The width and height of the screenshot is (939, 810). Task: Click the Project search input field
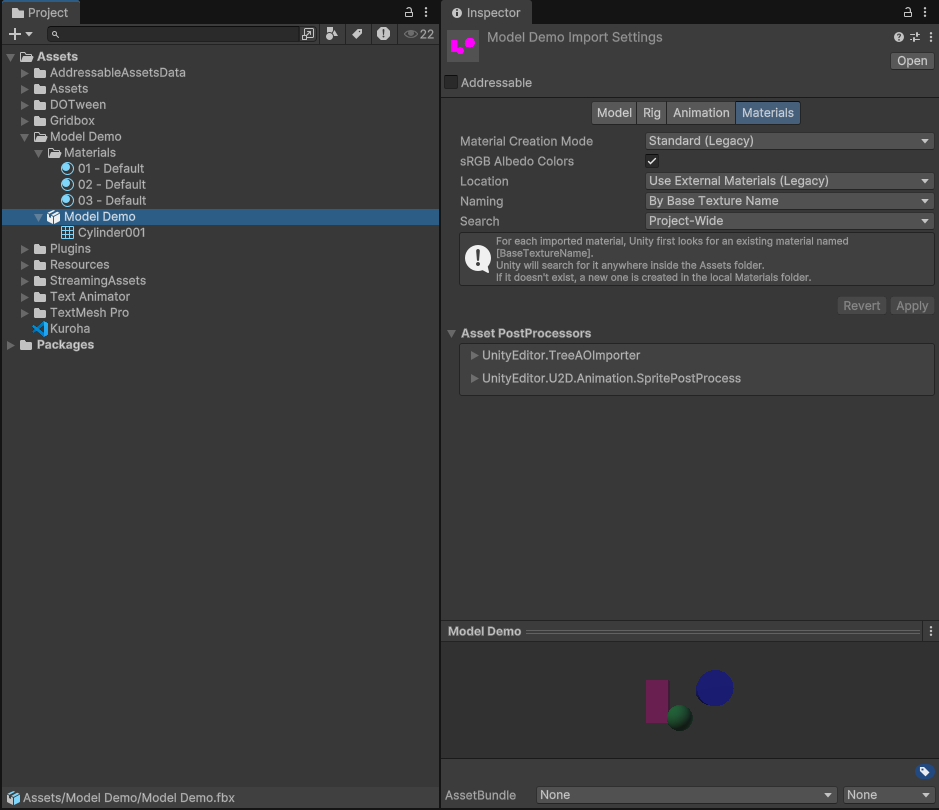click(180, 34)
